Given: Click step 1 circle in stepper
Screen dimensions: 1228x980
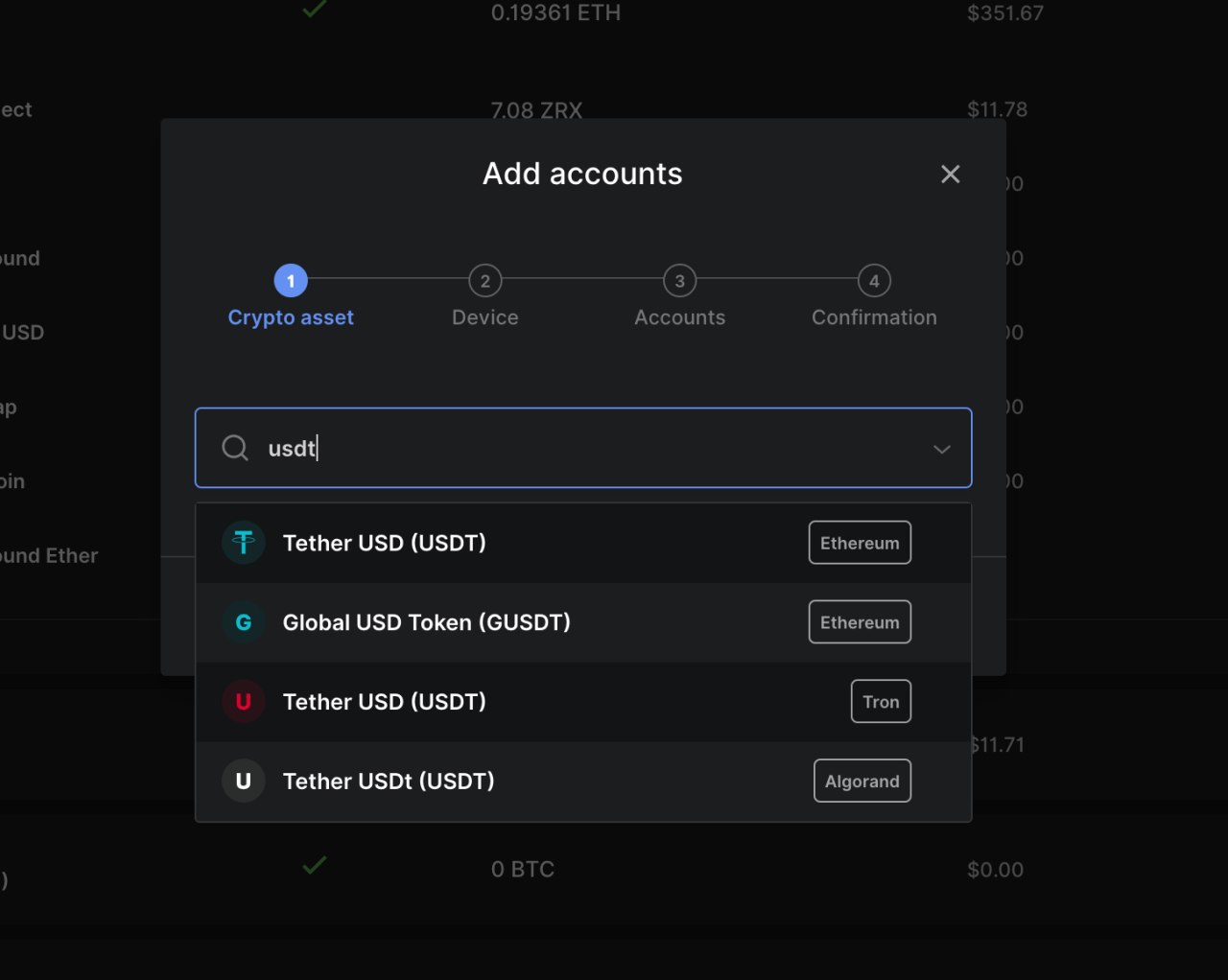Looking at the screenshot, I should pos(291,281).
